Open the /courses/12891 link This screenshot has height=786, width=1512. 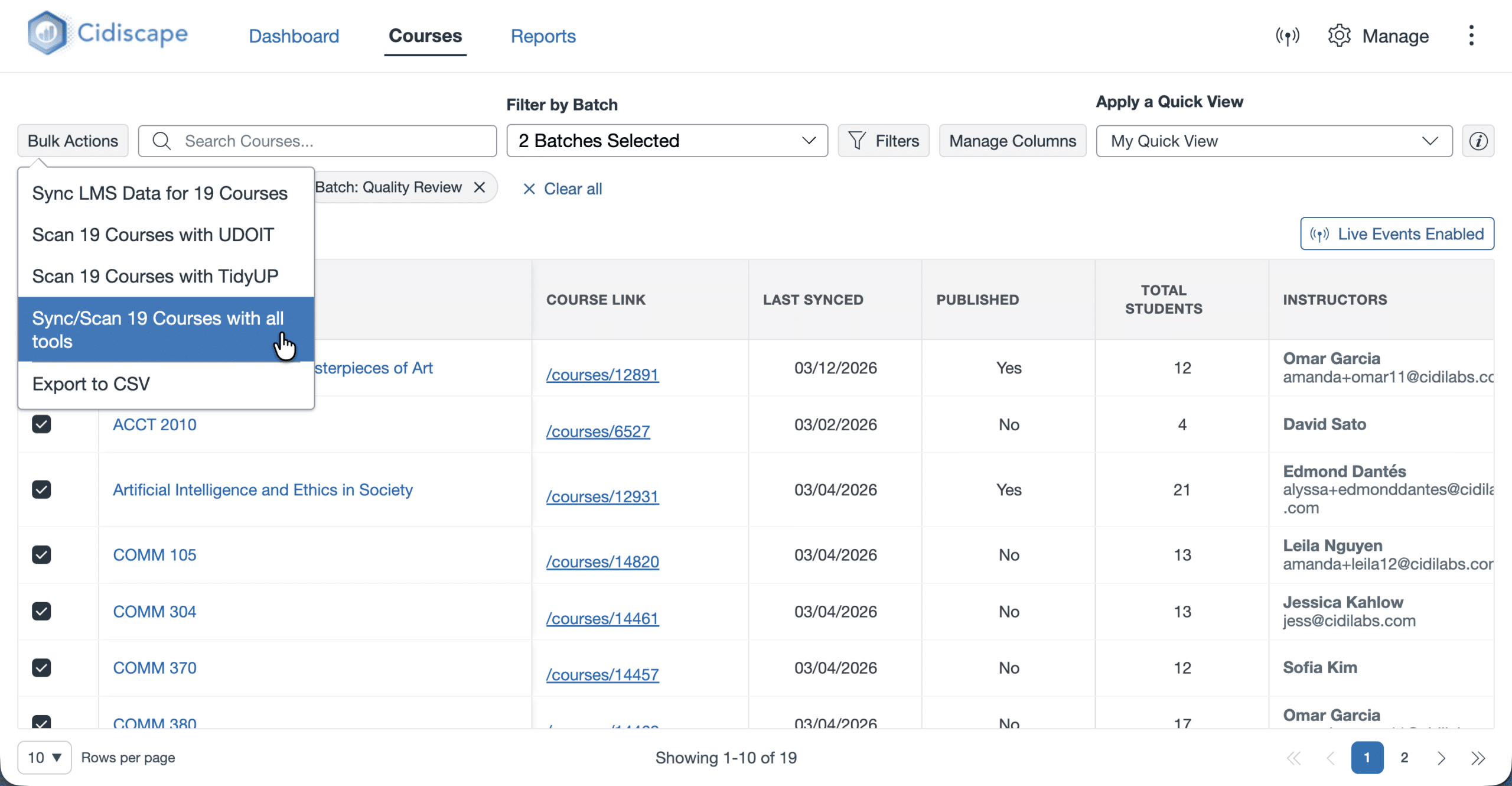pos(602,375)
